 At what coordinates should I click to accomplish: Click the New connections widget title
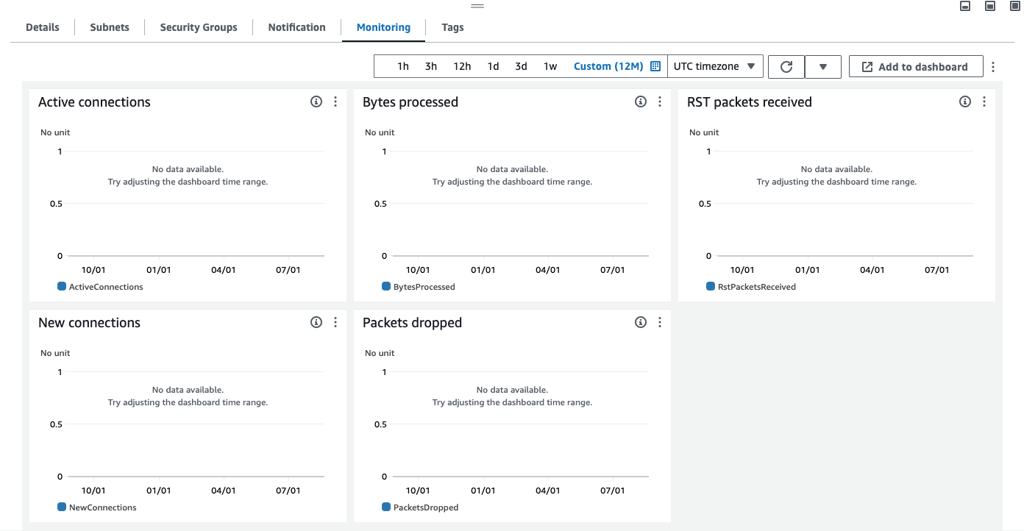pyautogui.click(x=89, y=323)
